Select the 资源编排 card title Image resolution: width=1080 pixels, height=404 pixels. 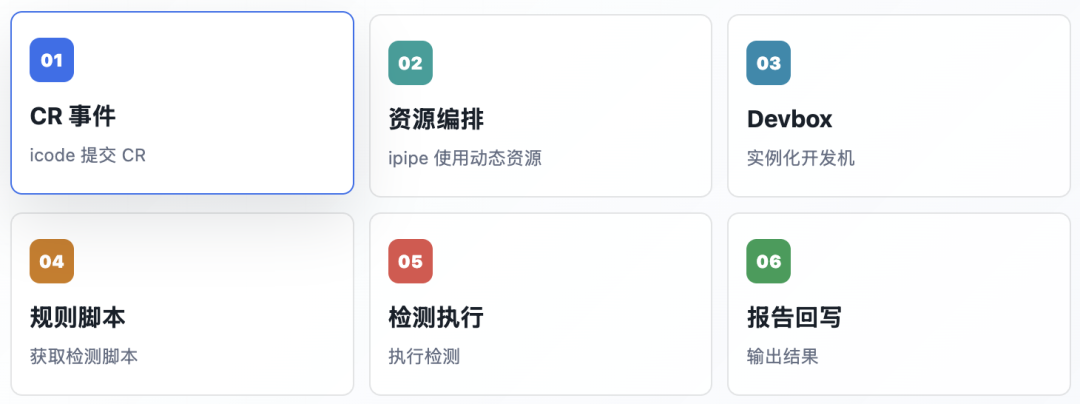tap(436, 120)
